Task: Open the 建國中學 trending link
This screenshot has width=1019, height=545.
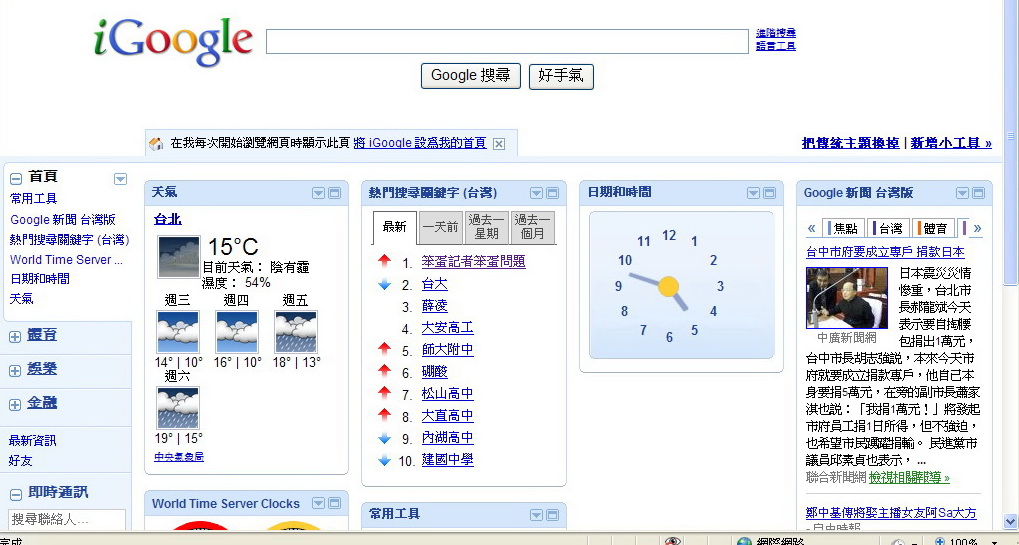Action: click(447, 459)
